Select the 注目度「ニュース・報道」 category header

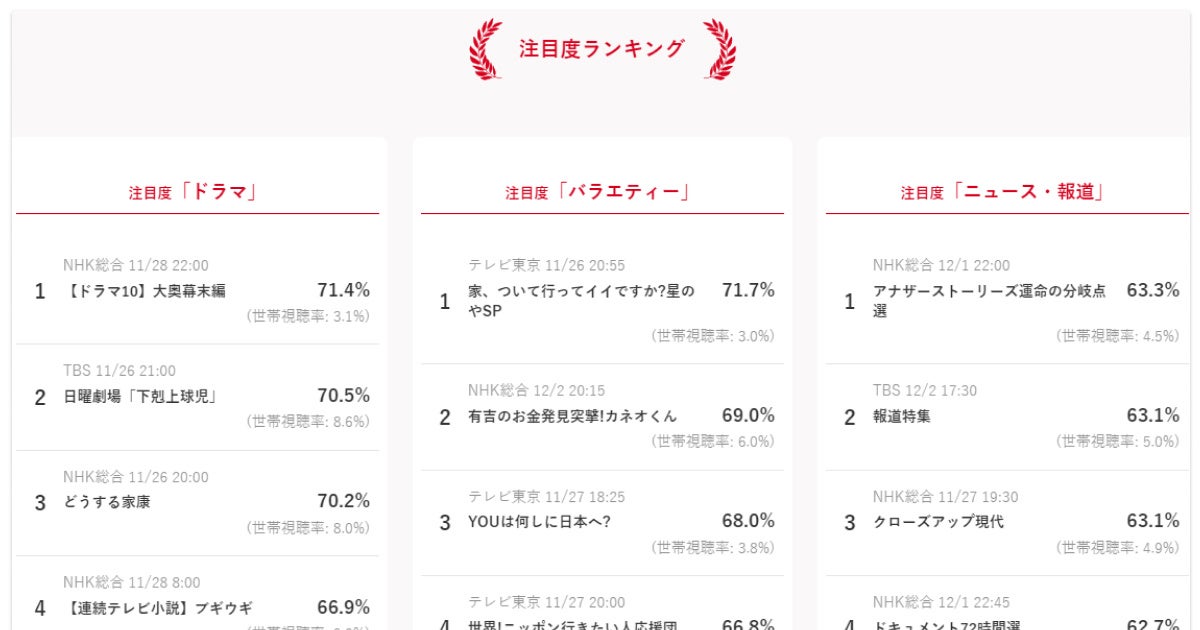(1005, 192)
